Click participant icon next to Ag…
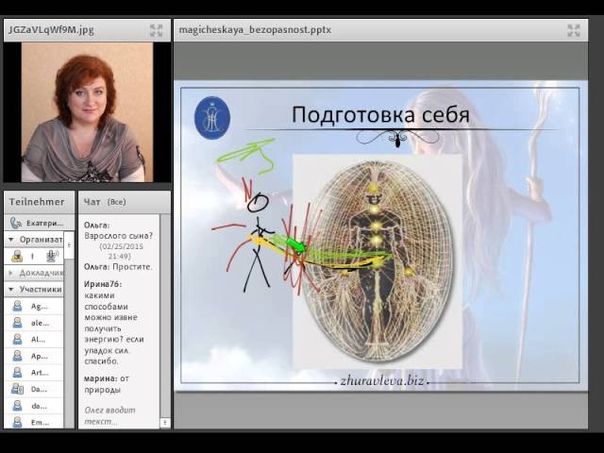Image resolution: width=604 pixels, height=453 pixels. click(17, 306)
